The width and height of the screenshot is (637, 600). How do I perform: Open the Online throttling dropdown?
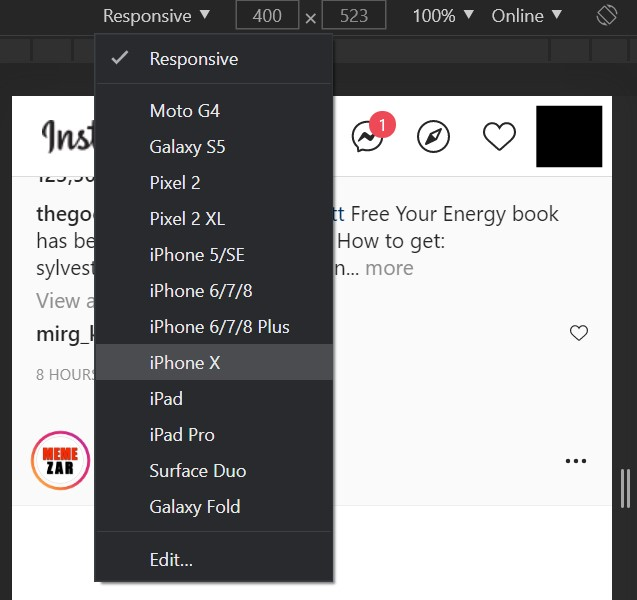point(526,16)
